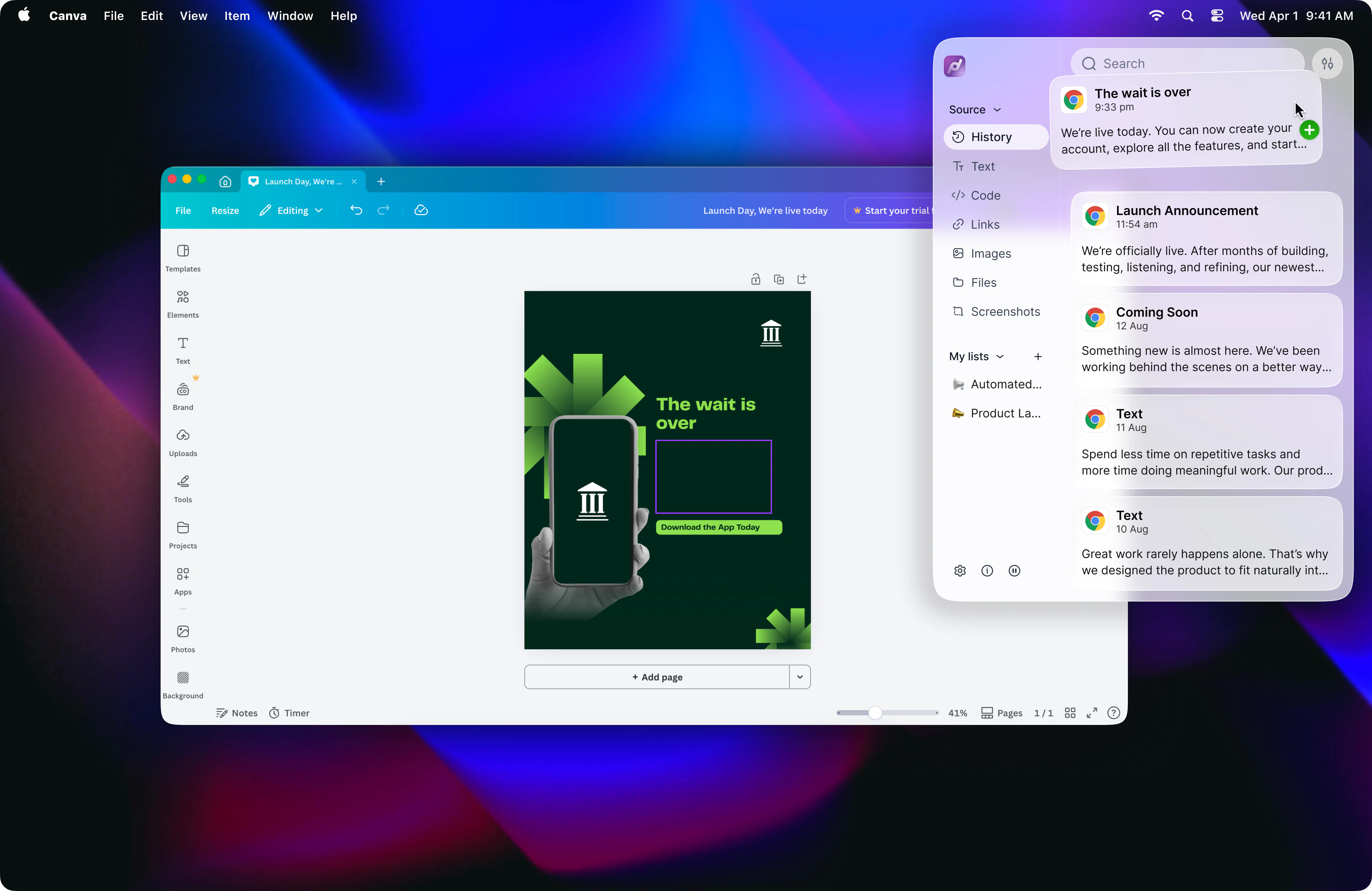The height and width of the screenshot is (891, 1372).
Task: Click File in the Canva editor toolbar
Action: 183,211
